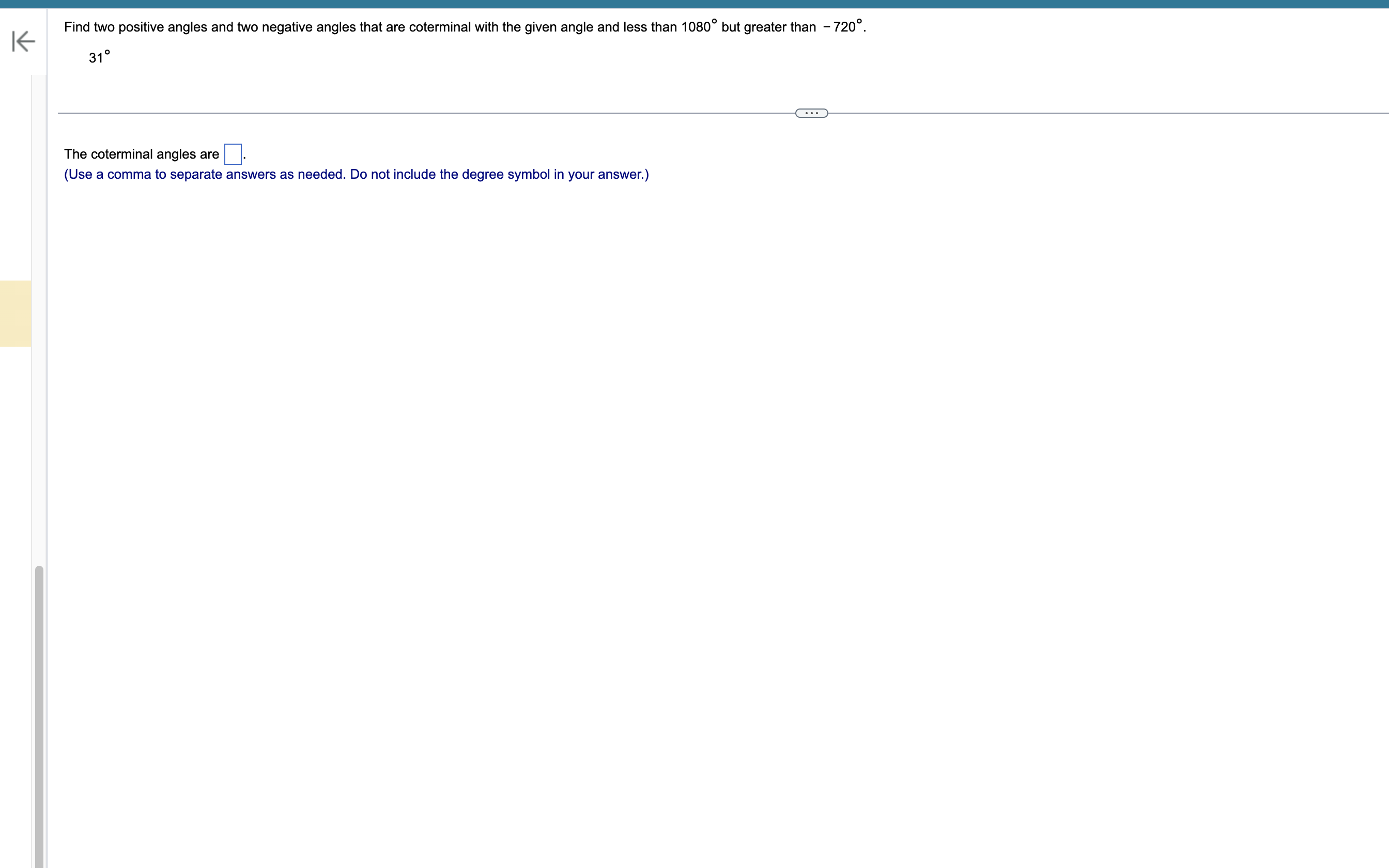
Task: Click the 1080° value in the question
Action: coord(698,27)
